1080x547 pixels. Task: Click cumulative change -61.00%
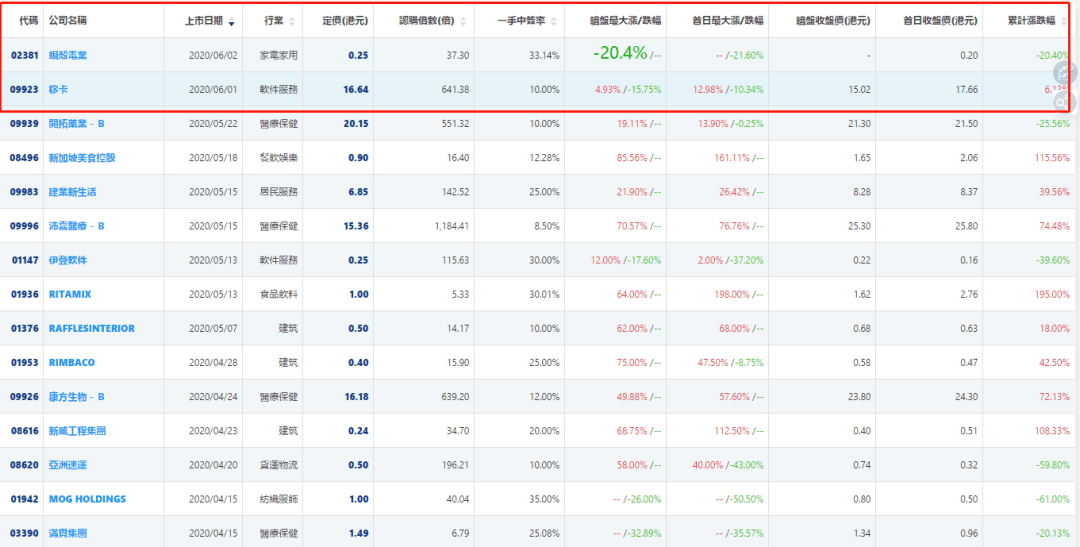coord(1053,499)
